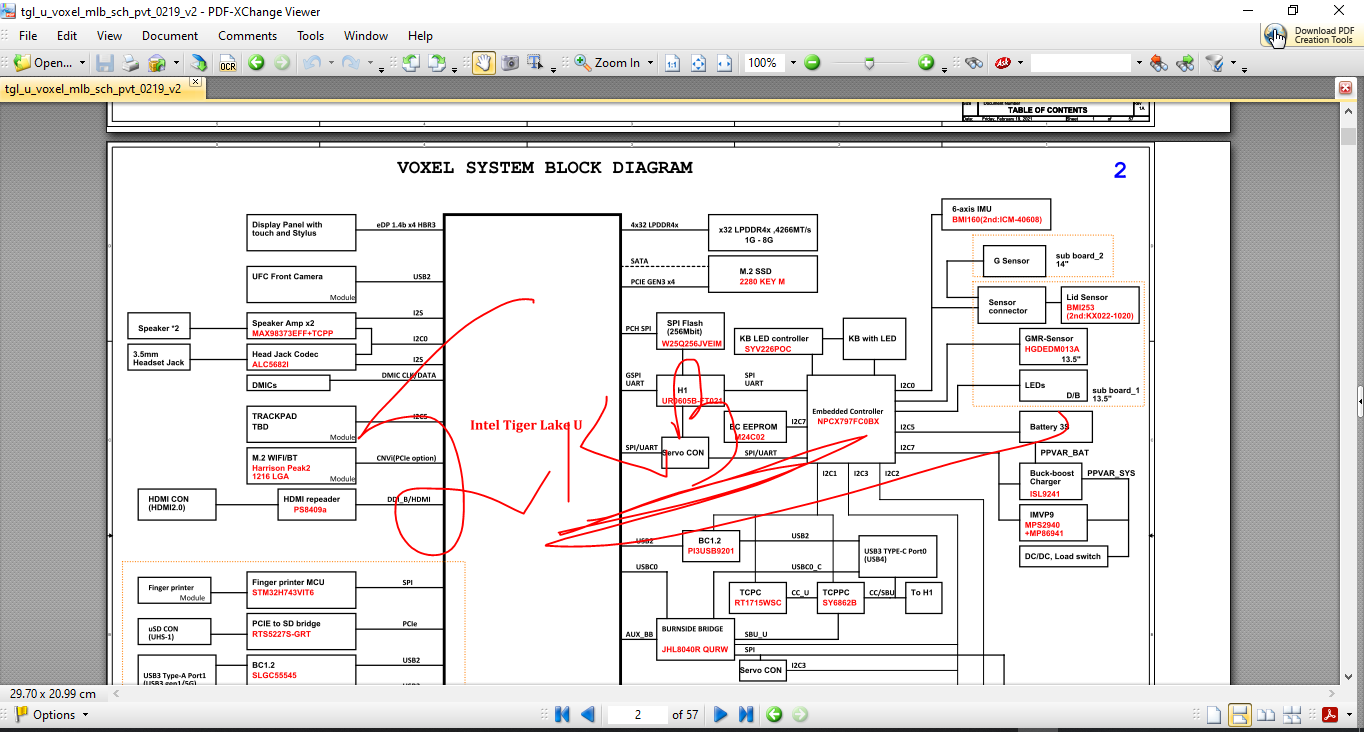This screenshot has height=732, width=1364.
Task: Click the Redo arrow
Action: (350, 62)
